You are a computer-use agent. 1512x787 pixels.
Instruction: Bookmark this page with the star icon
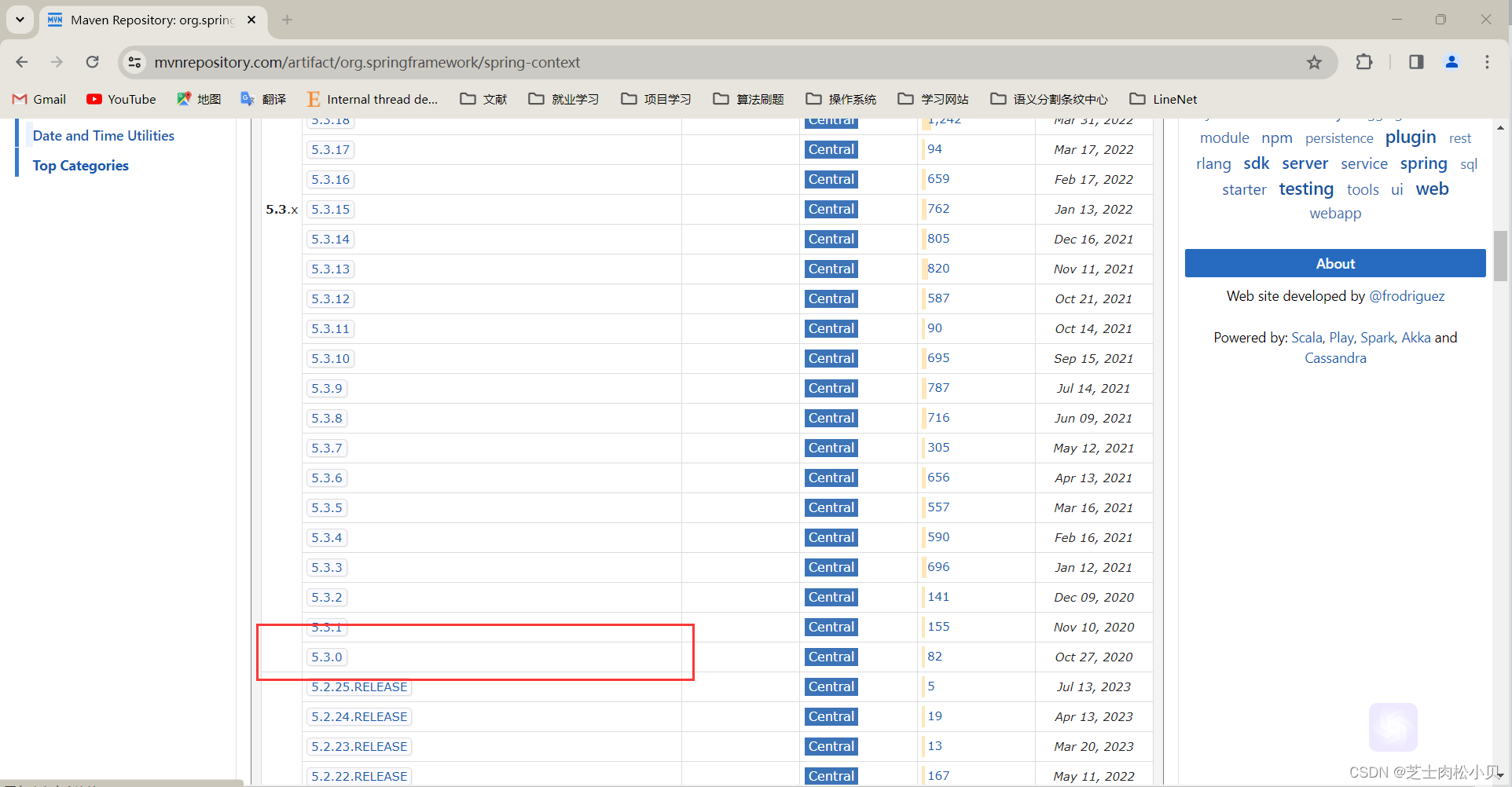pos(1314,62)
